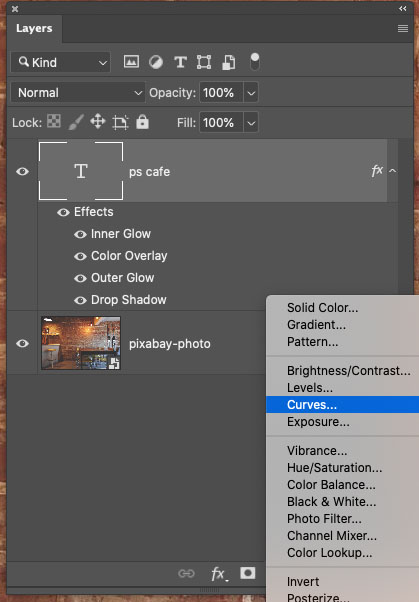Image resolution: width=419 pixels, height=602 pixels.
Task: Lock transparent pixels icon
Action: click(x=54, y=121)
